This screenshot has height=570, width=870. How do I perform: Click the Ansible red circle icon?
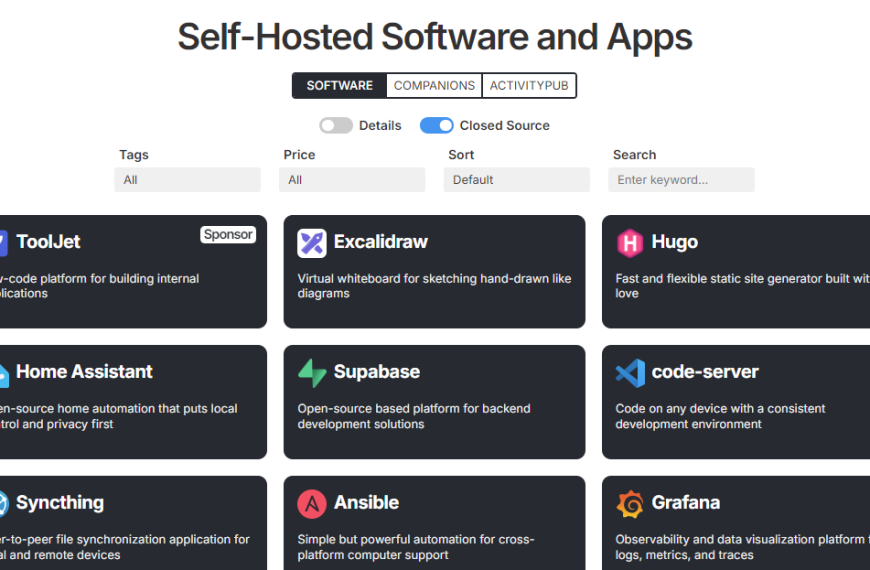pyautogui.click(x=312, y=504)
